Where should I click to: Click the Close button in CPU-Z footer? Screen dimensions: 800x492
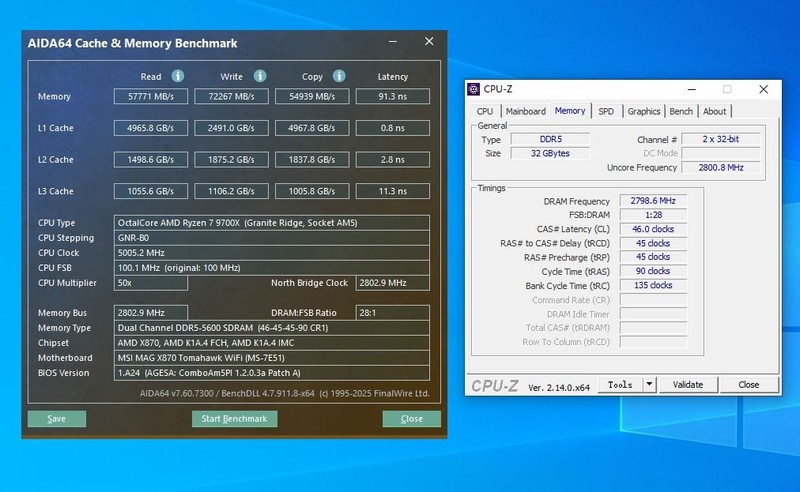[748, 384]
